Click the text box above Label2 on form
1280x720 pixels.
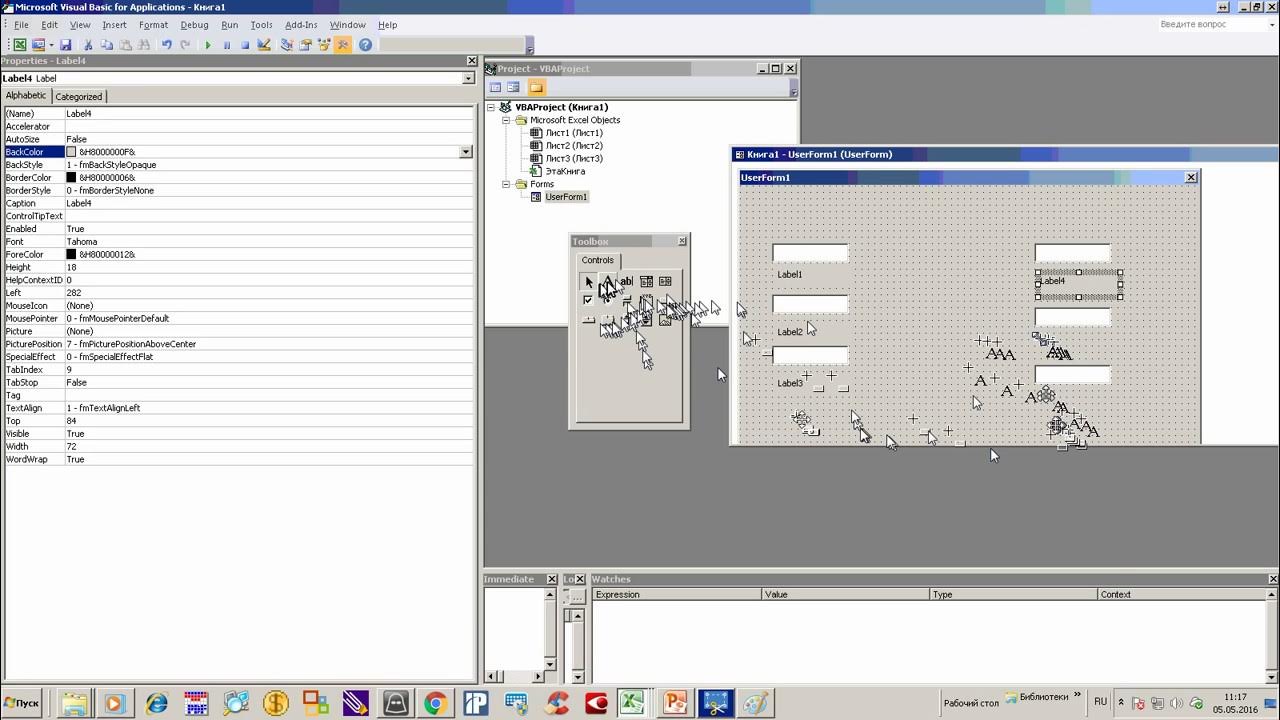click(x=810, y=304)
